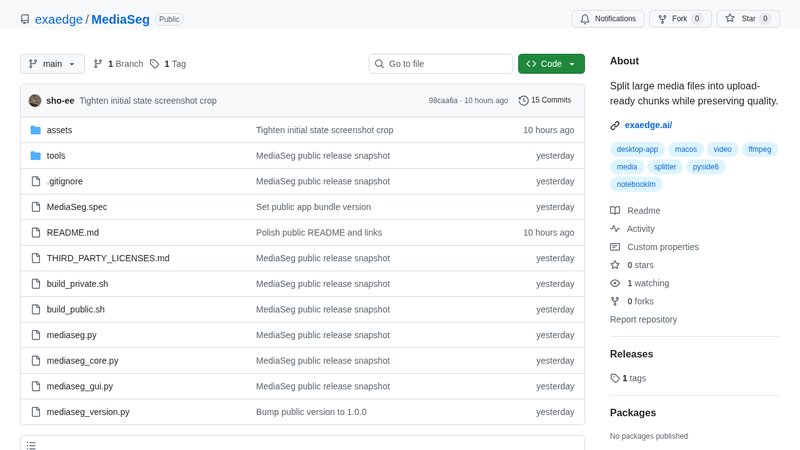Viewport: 800px width, 450px height.
Task: Open the main branch selector dropdown
Action: coord(53,64)
